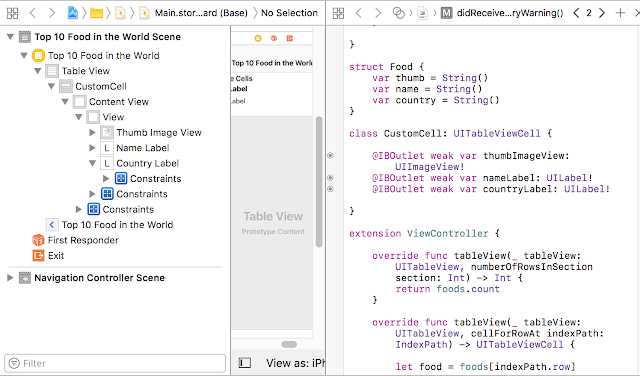Click the Table View prototype content area
This screenshot has height=376, width=640.
[273, 222]
